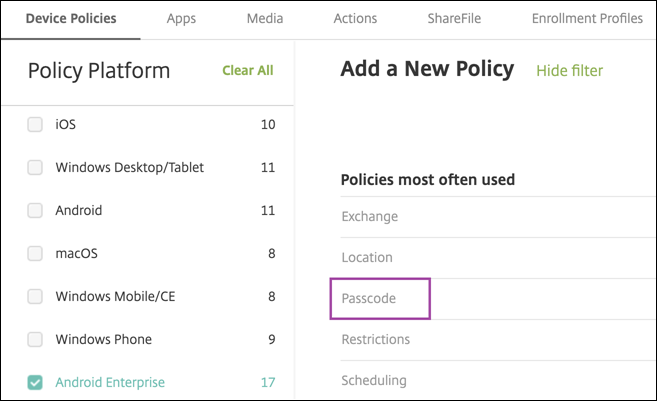Open the Enrollment Profiles tab

click(585, 18)
